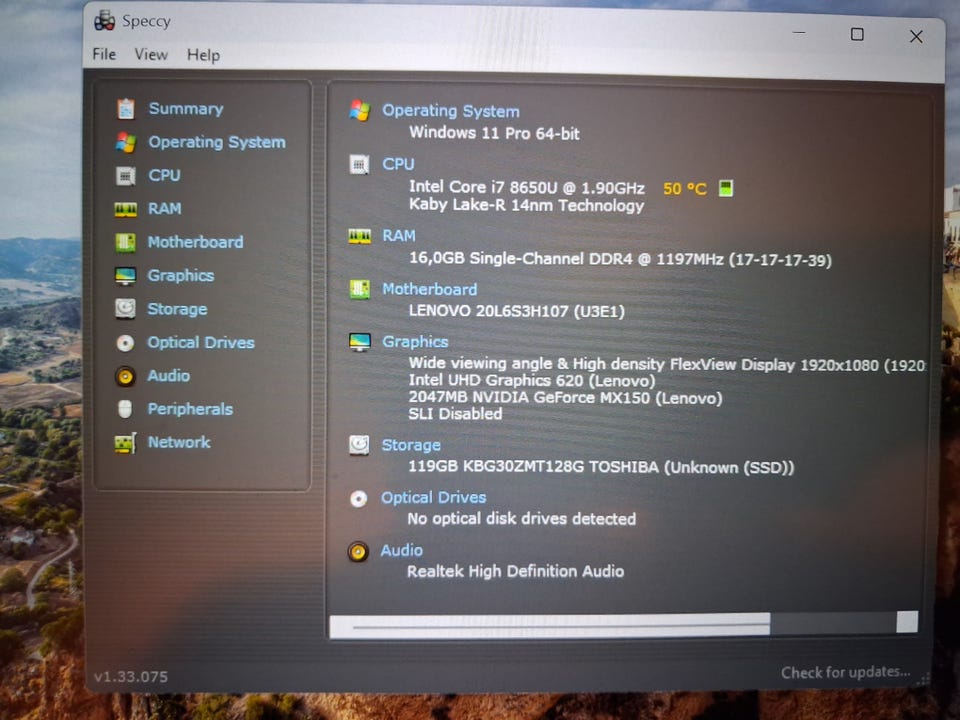
Task: Click the Graphics heading link in summary
Action: (x=414, y=342)
